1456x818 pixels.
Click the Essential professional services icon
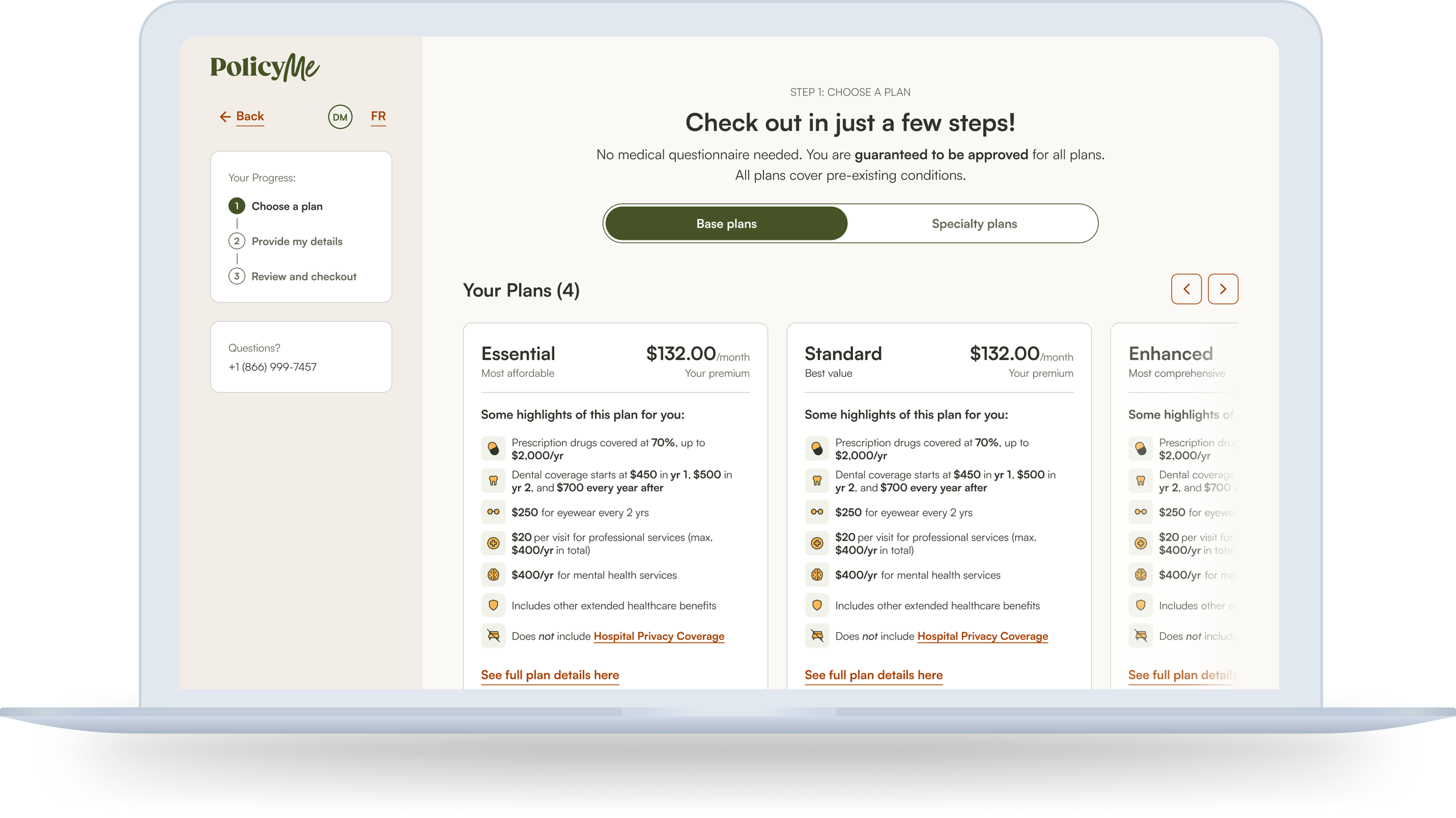click(x=494, y=543)
